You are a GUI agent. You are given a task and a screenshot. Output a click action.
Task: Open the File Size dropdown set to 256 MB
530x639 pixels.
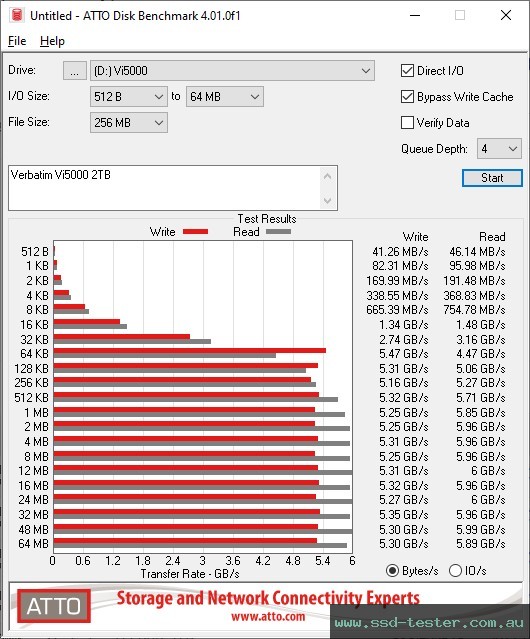[129, 123]
